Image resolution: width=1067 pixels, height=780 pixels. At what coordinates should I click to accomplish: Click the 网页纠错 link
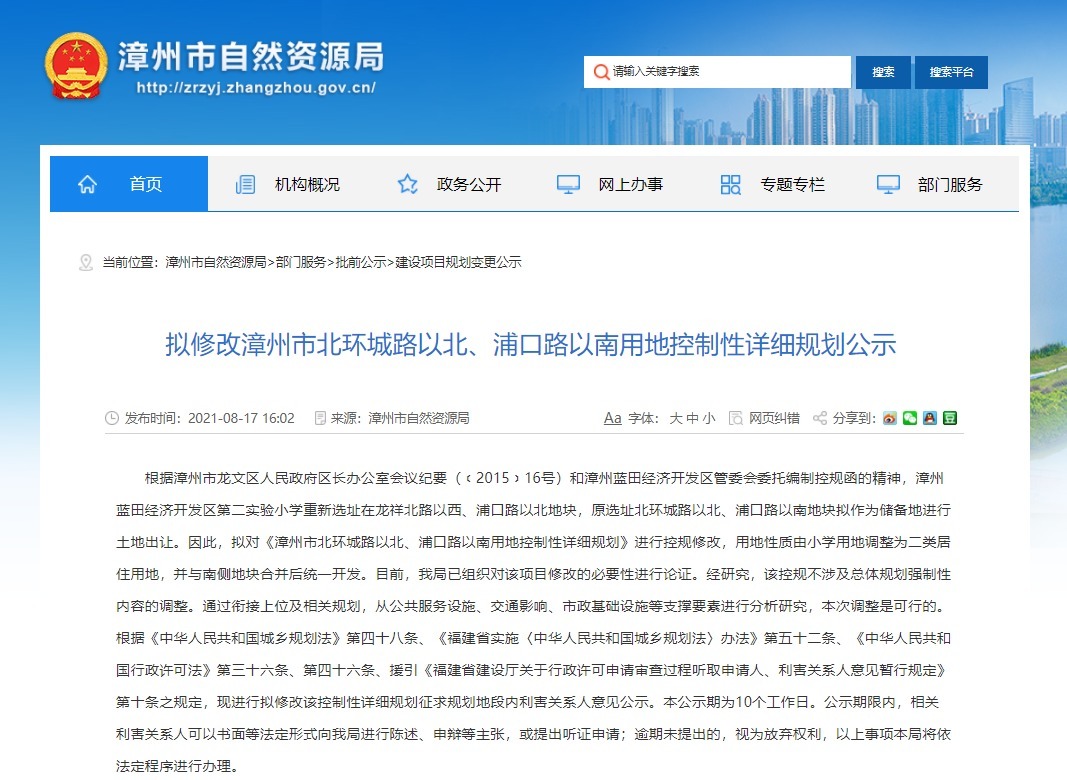[774, 418]
